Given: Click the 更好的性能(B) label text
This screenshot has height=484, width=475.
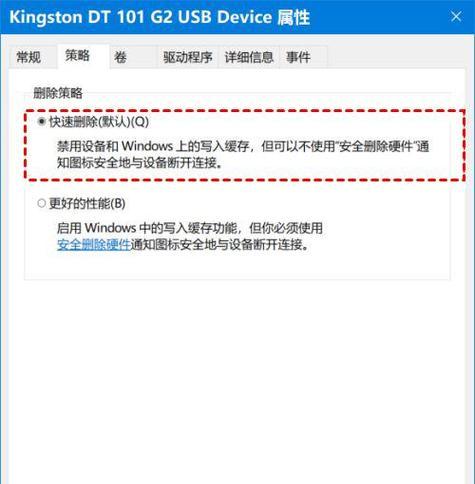Looking at the screenshot, I should (x=87, y=203).
